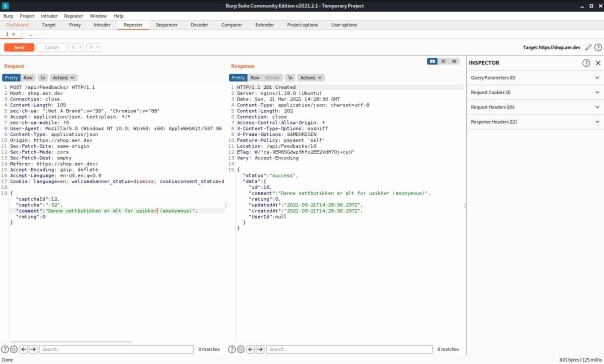604x364 pixels.
Task: Click the POST /api/Feedbacks/ request line
Action: 52,87
